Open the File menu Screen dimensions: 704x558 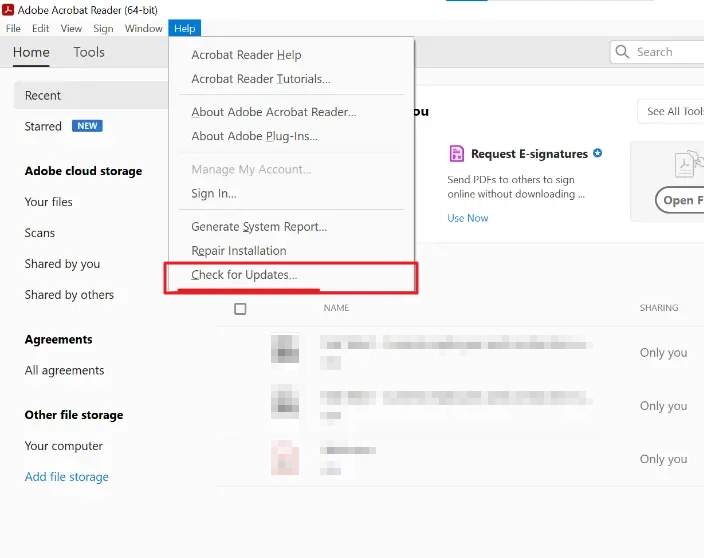pos(13,28)
